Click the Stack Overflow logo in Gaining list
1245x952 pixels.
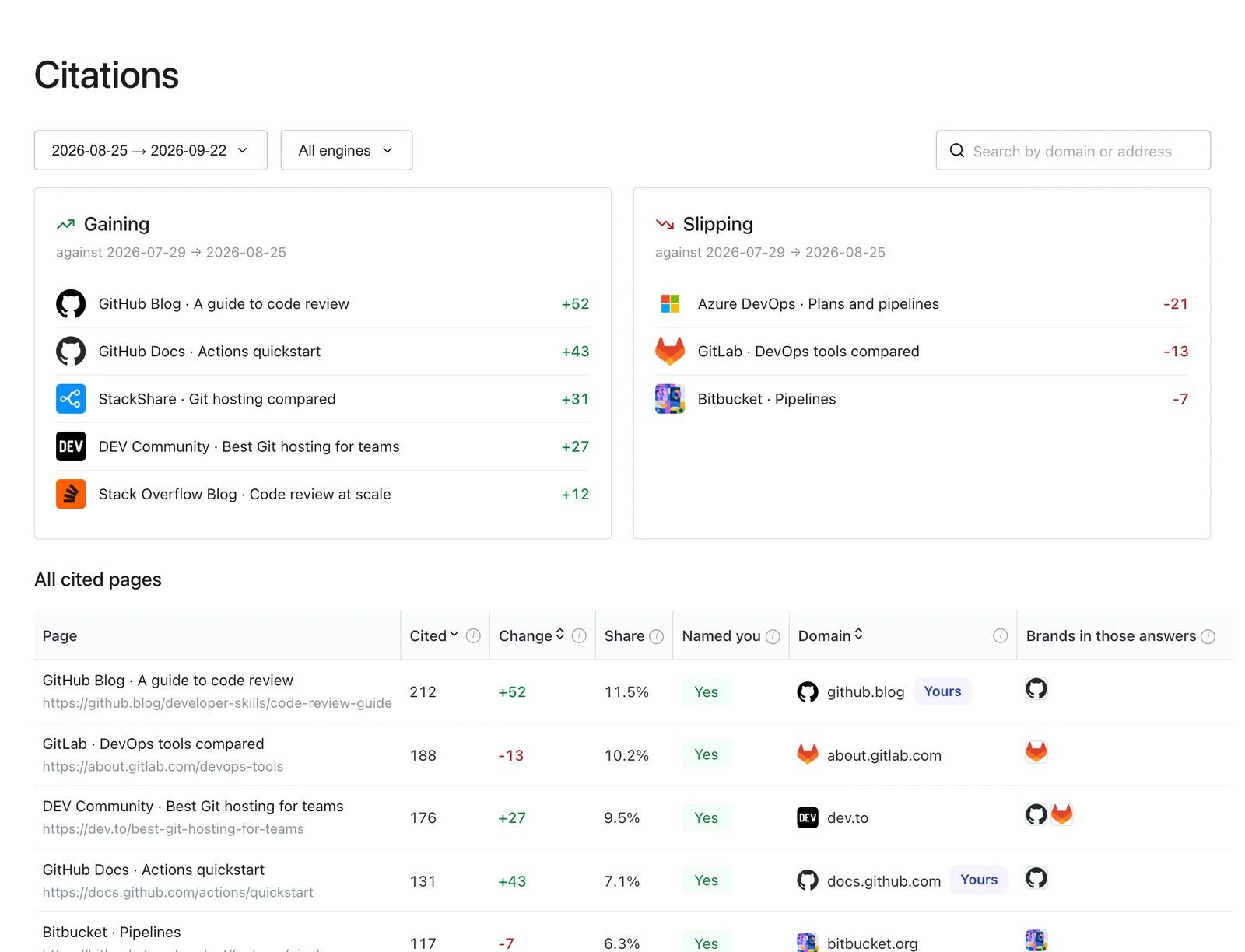click(x=71, y=494)
